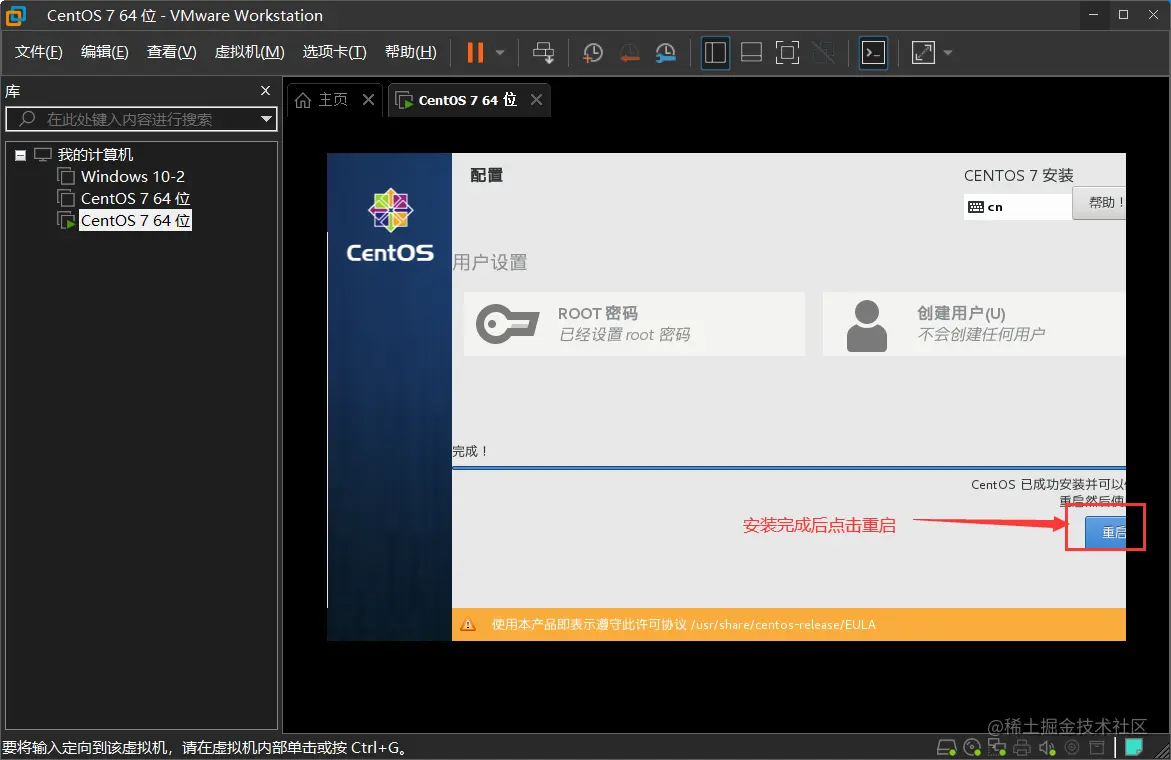Click the teal message log note icon
Image resolution: width=1171 pixels, height=760 pixels.
coord(1134,747)
